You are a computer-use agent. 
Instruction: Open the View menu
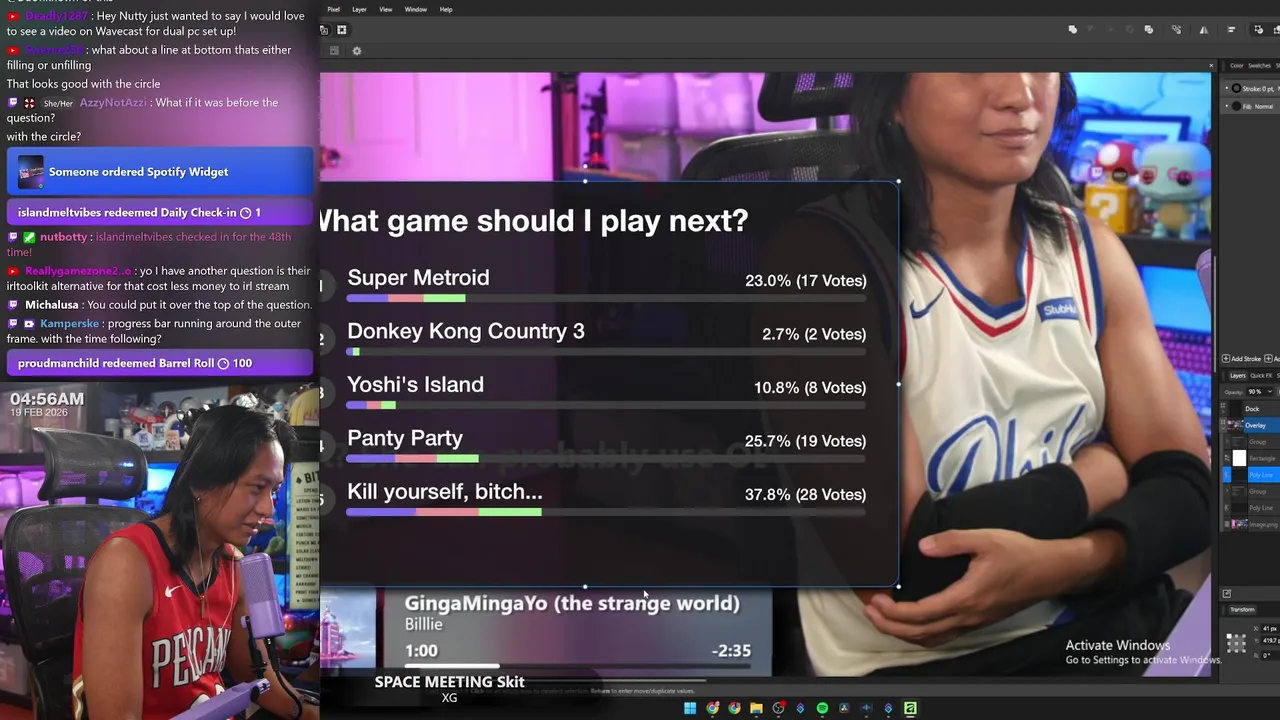(x=385, y=9)
